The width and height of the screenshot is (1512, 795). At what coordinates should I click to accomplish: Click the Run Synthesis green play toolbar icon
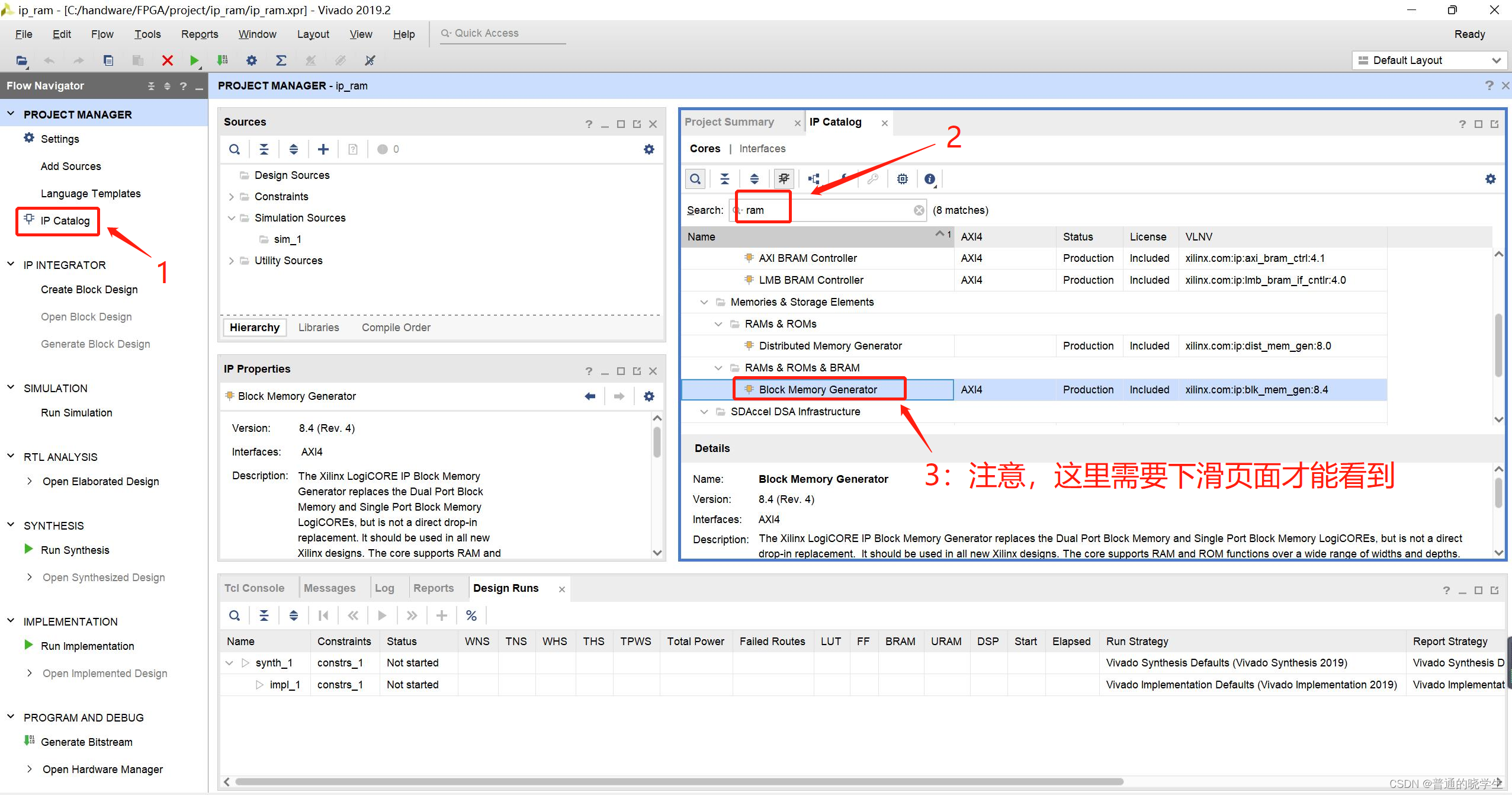coord(194,60)
